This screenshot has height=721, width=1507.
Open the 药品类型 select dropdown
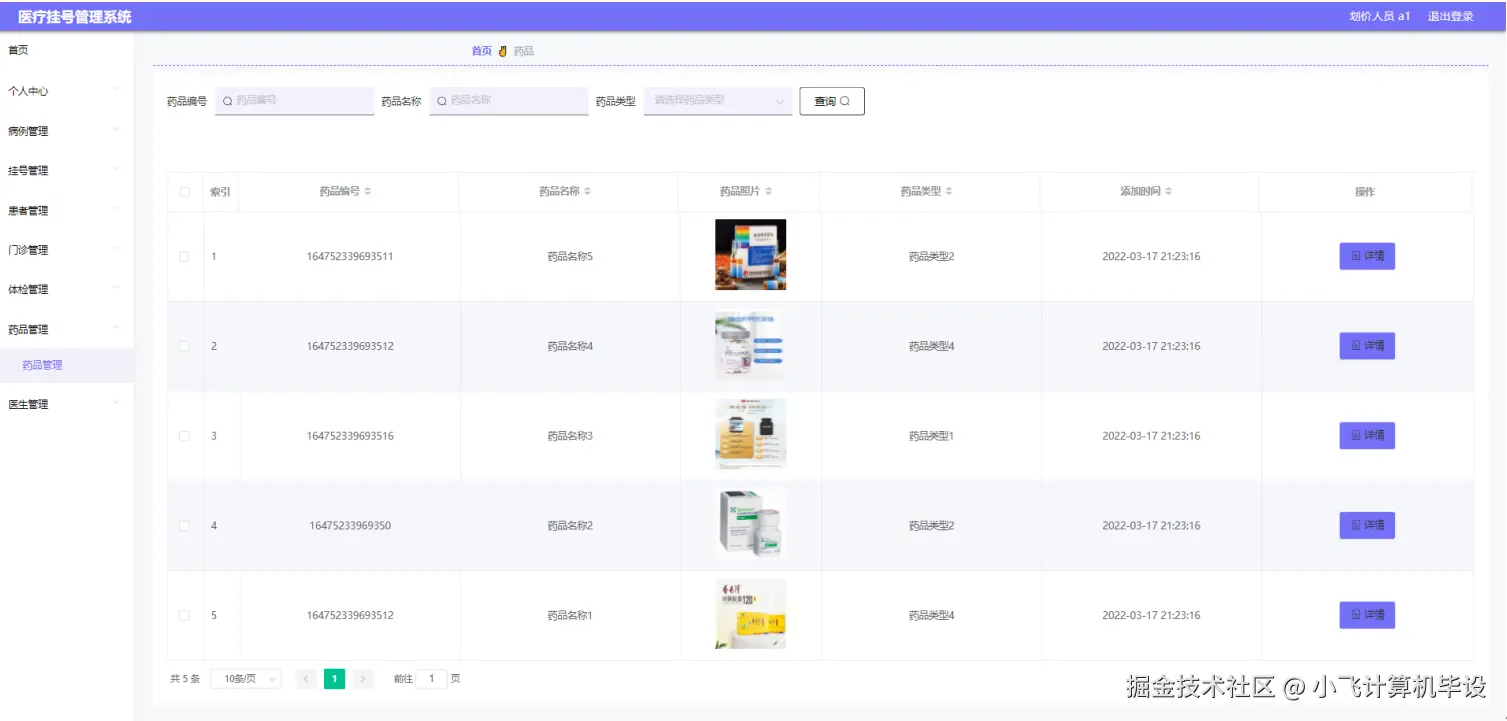(x=718, y=101)
